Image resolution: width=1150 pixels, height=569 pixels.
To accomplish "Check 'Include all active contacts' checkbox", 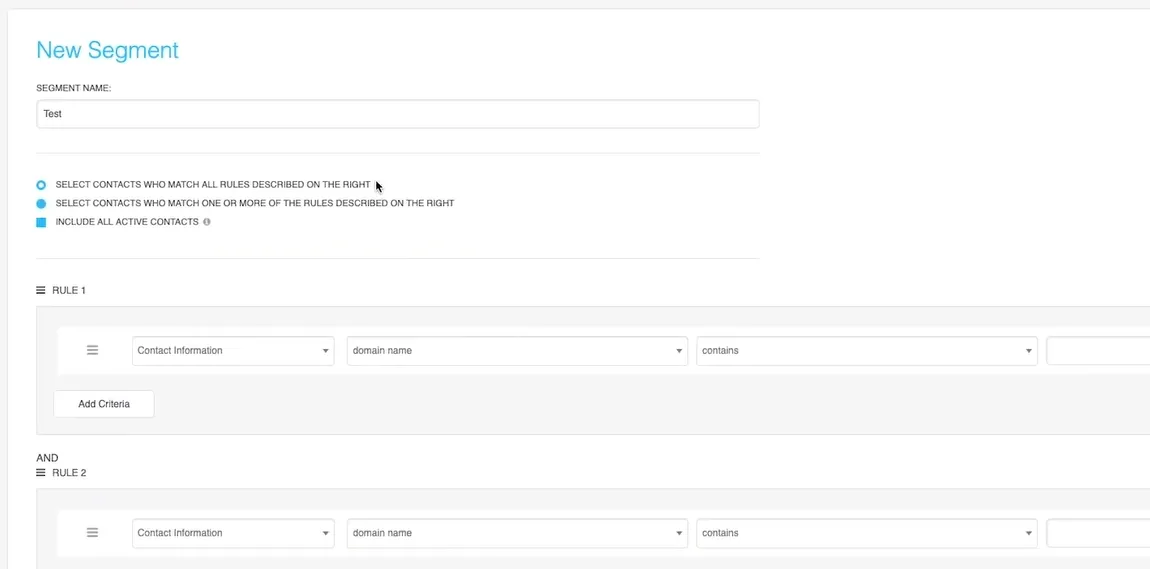I will (41, 221).
